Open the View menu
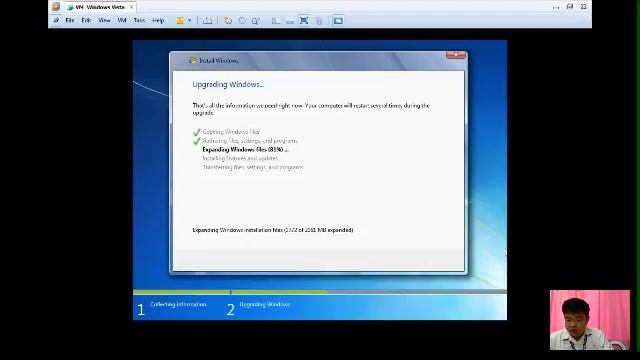This screenshot has width=640, height=360. coord(104,20)
